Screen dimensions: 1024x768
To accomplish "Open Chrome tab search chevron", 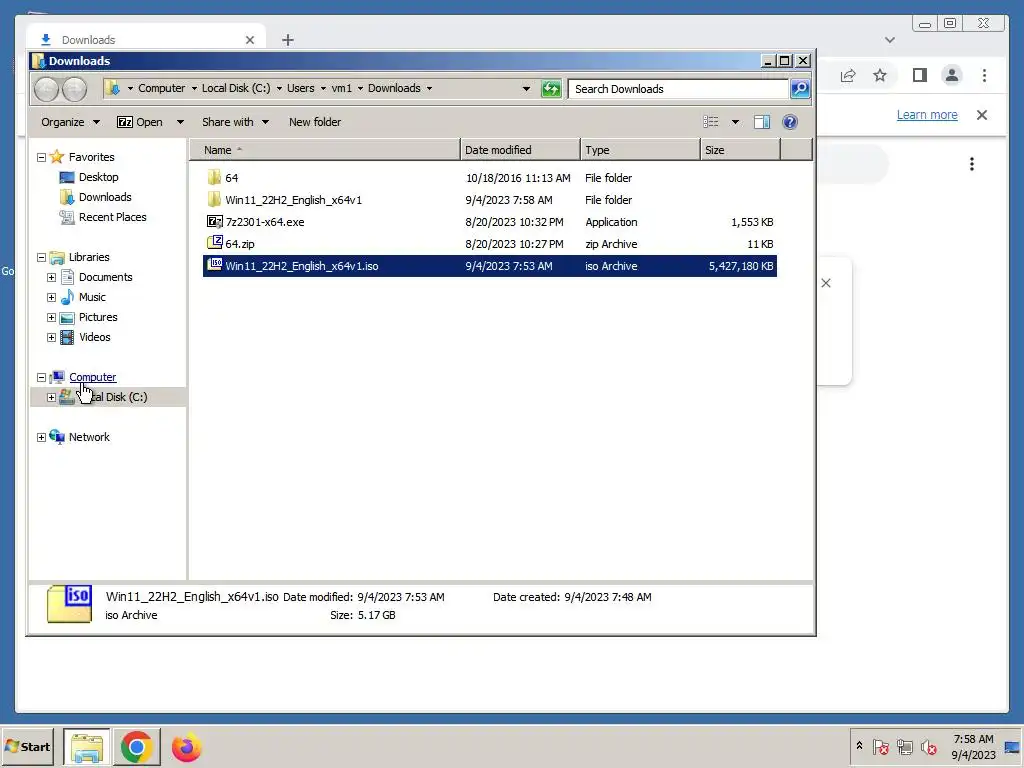I will [889, 40].
